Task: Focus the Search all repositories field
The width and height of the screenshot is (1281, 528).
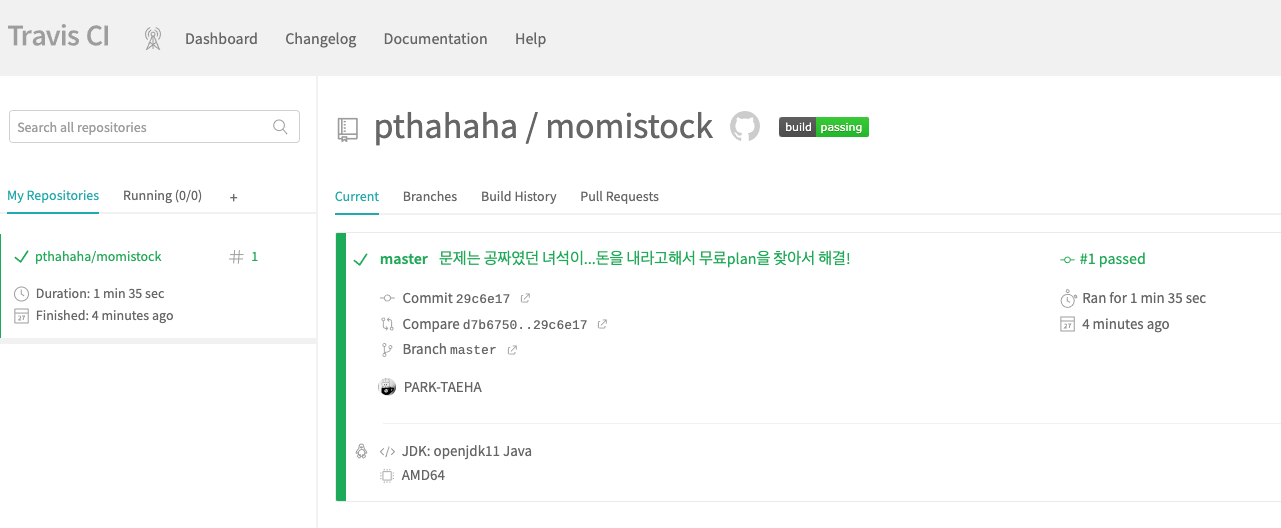Action: 154,127
